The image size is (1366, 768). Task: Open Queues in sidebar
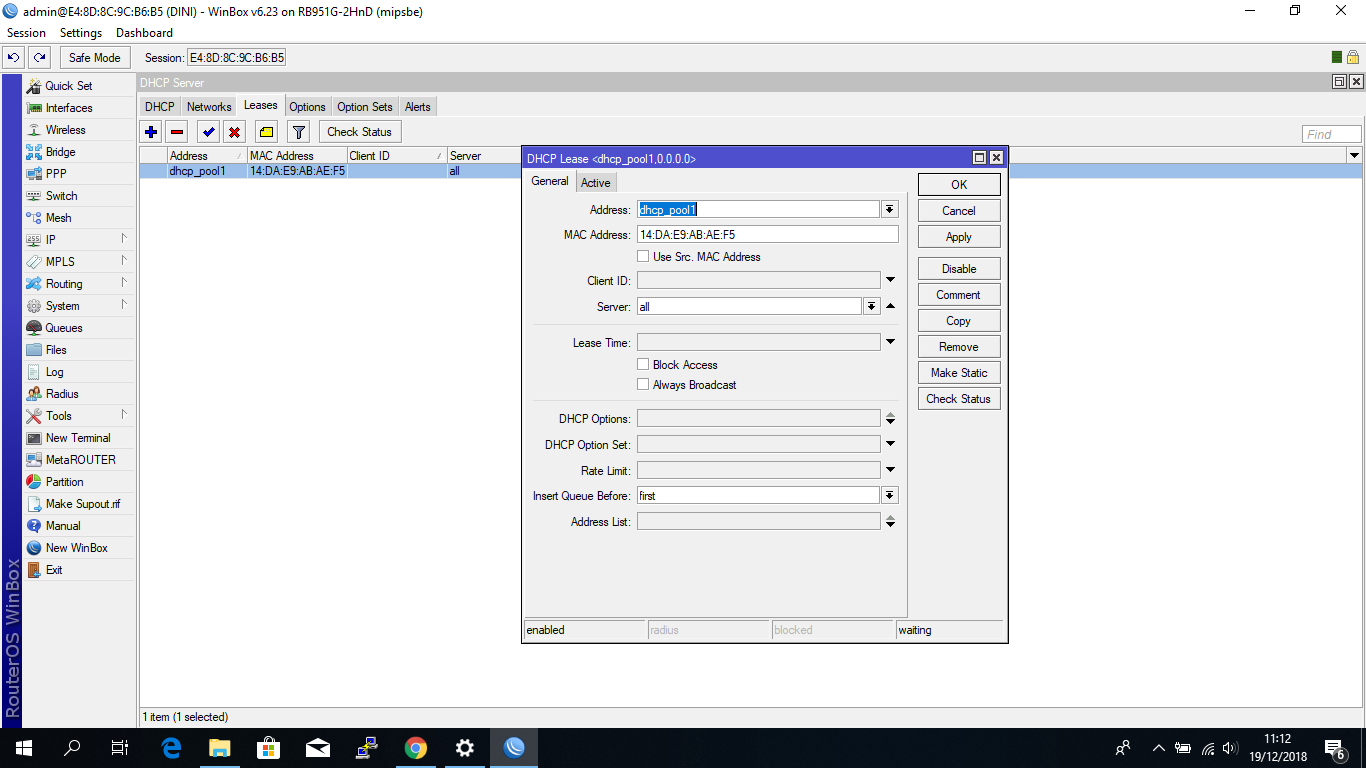coord(78,328)
